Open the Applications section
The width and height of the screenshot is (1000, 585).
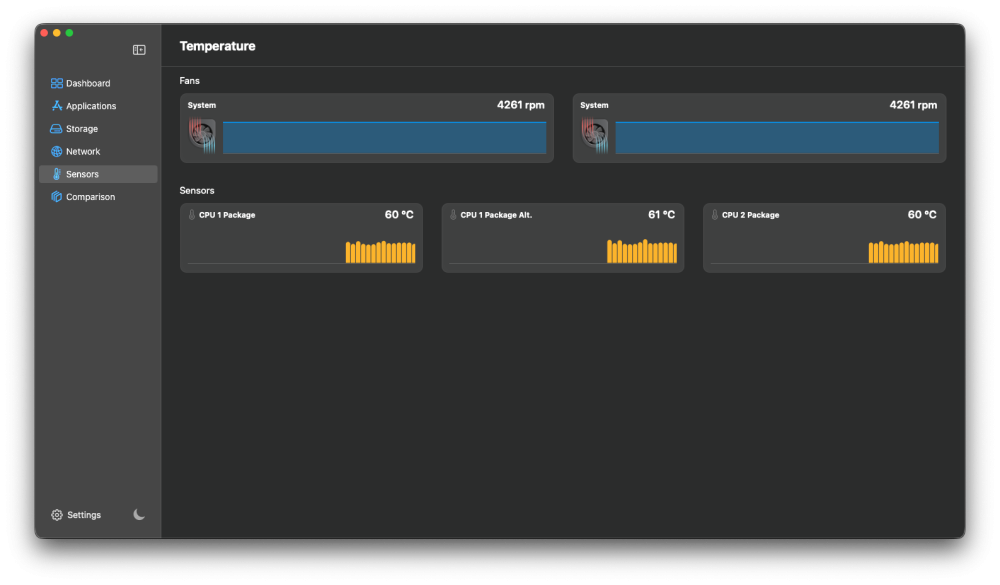[x=98, y=106]
